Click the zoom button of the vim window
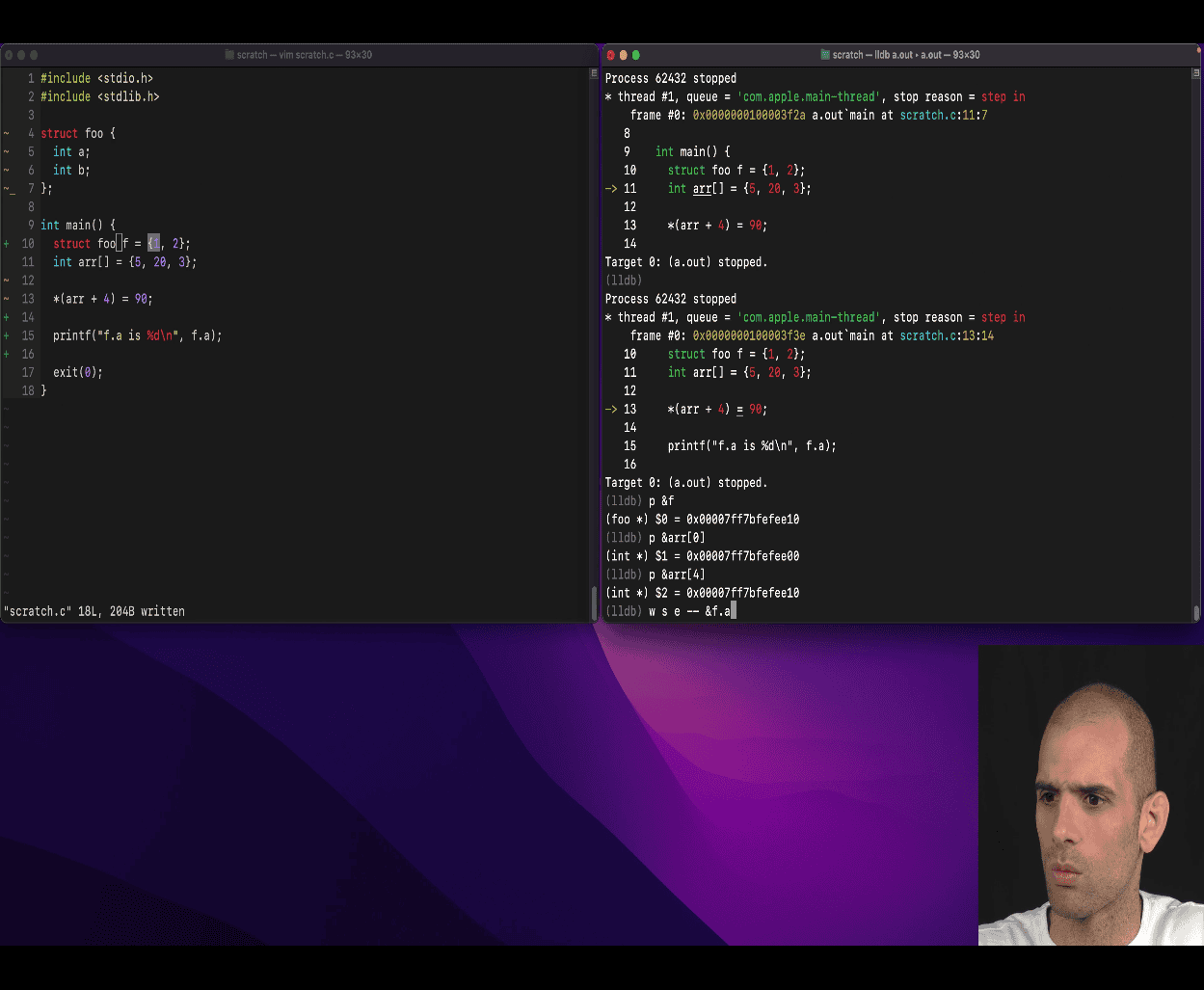Viewport: 1204px width, 990px height. [x=34, y=55]
